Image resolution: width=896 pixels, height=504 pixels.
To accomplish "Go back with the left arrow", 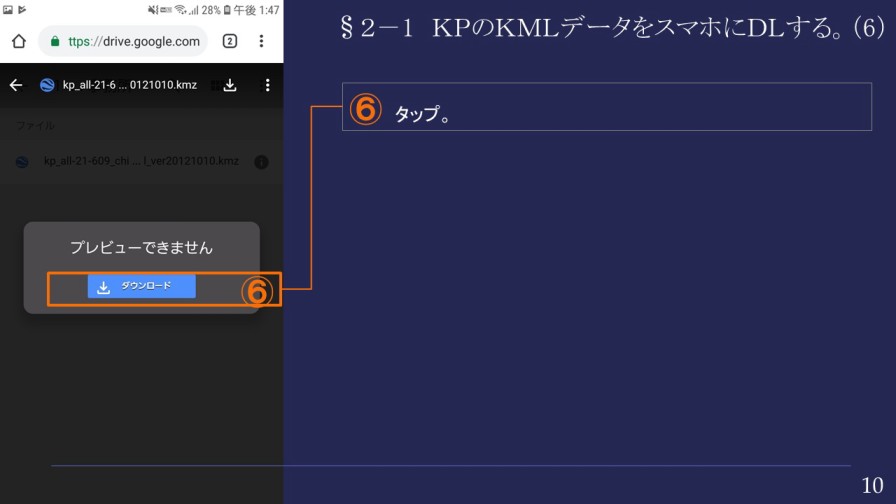I will [x=16, y=86].
